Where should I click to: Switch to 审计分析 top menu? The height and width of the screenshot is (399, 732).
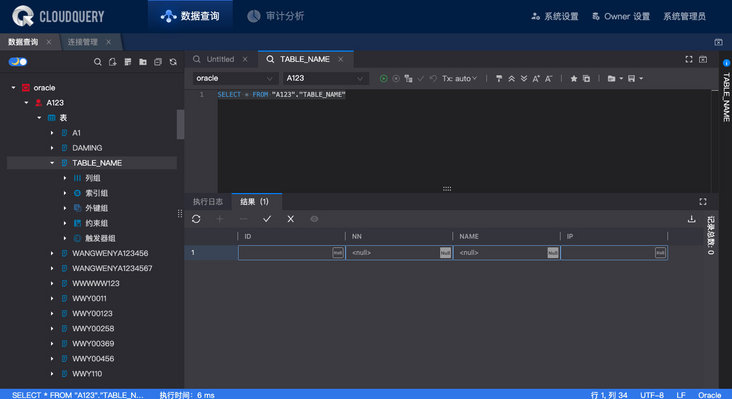[276, 16]
